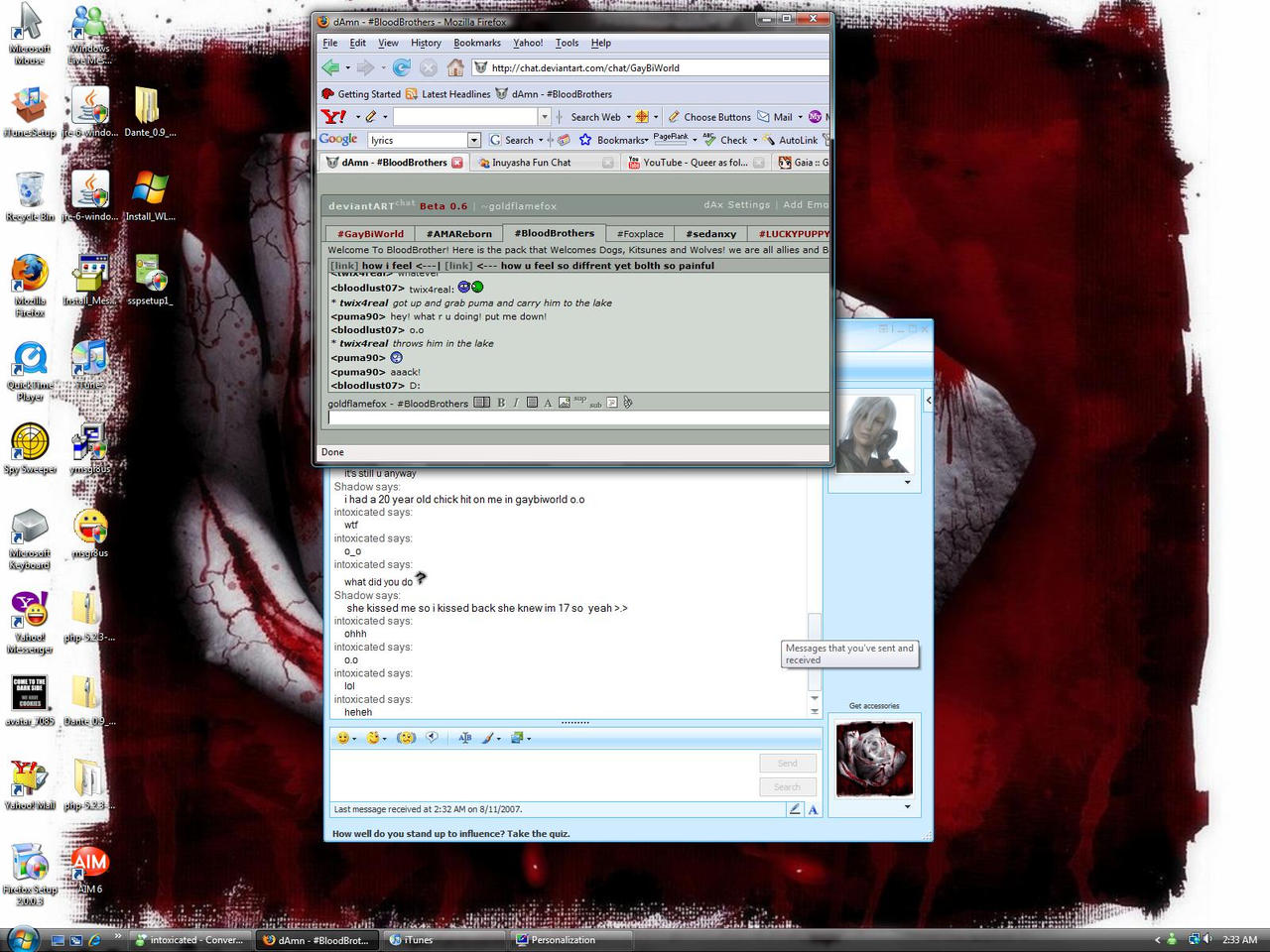Click the Yahoo toolbar pencil icon
Screen dimensions: 1270x952
(x=372, y=116)
